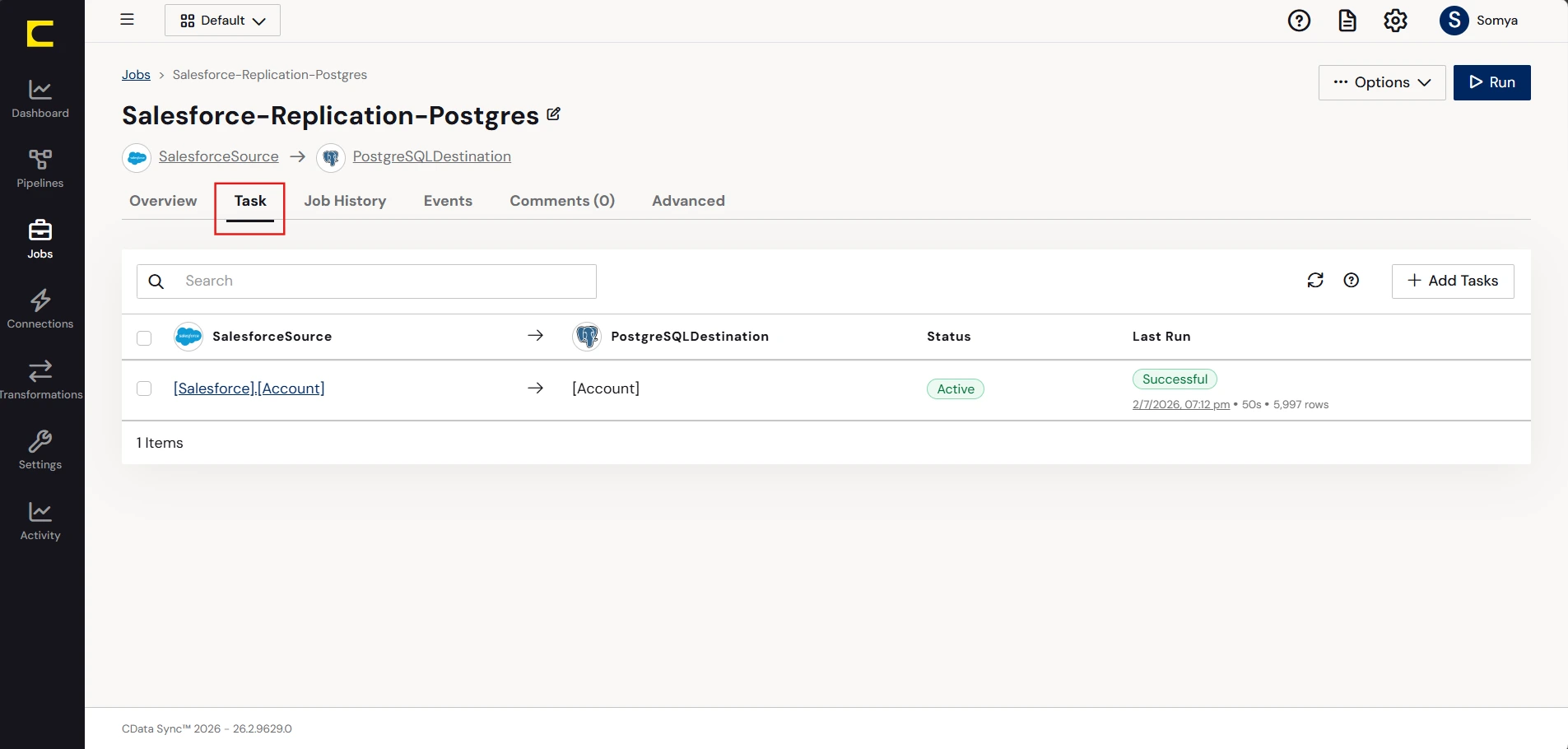Focus the task Search field
This screenshot has width=1568, height=749.
click(366, 281)
